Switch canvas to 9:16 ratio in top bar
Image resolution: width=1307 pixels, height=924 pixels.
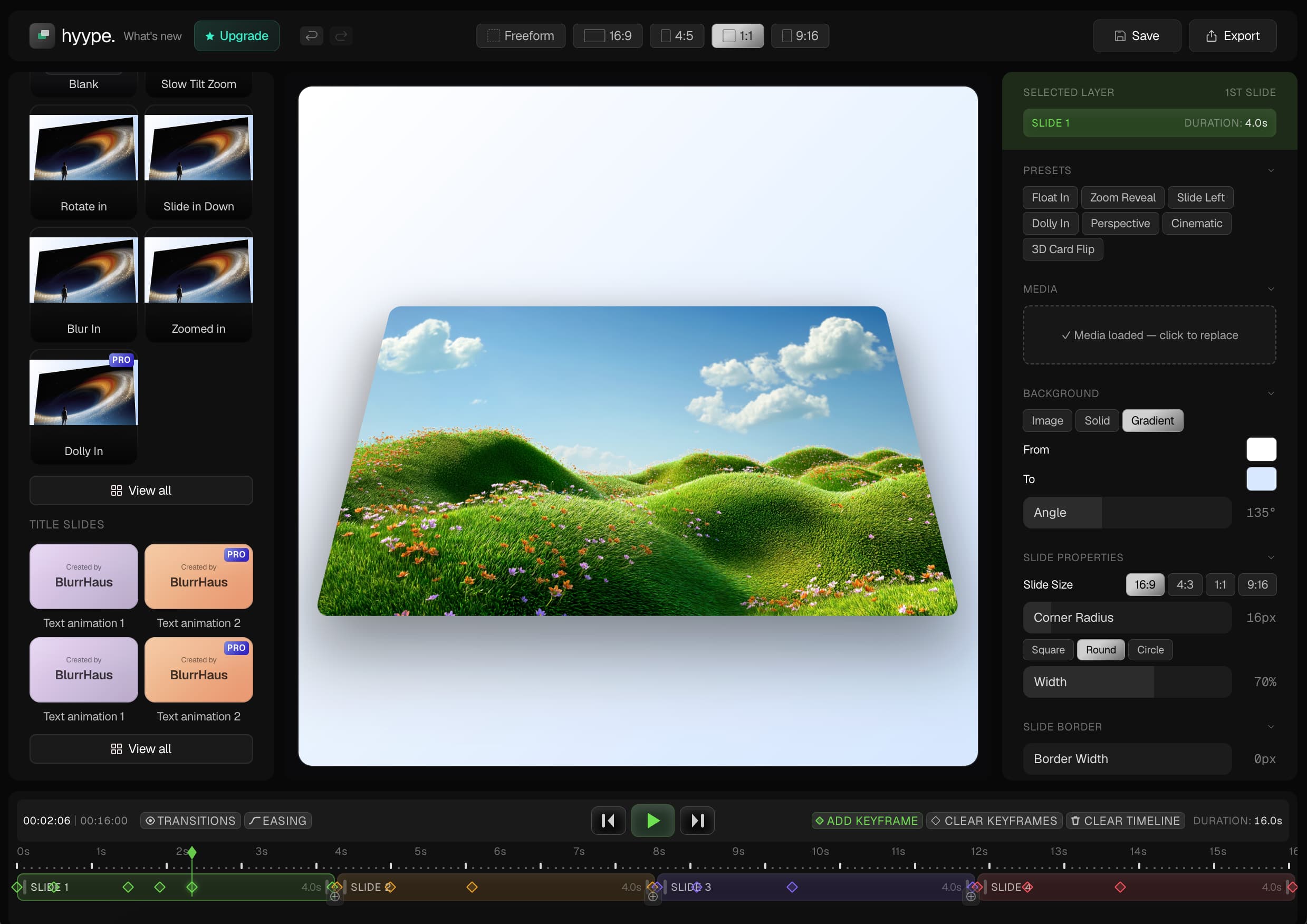click(x=800, y=36)
